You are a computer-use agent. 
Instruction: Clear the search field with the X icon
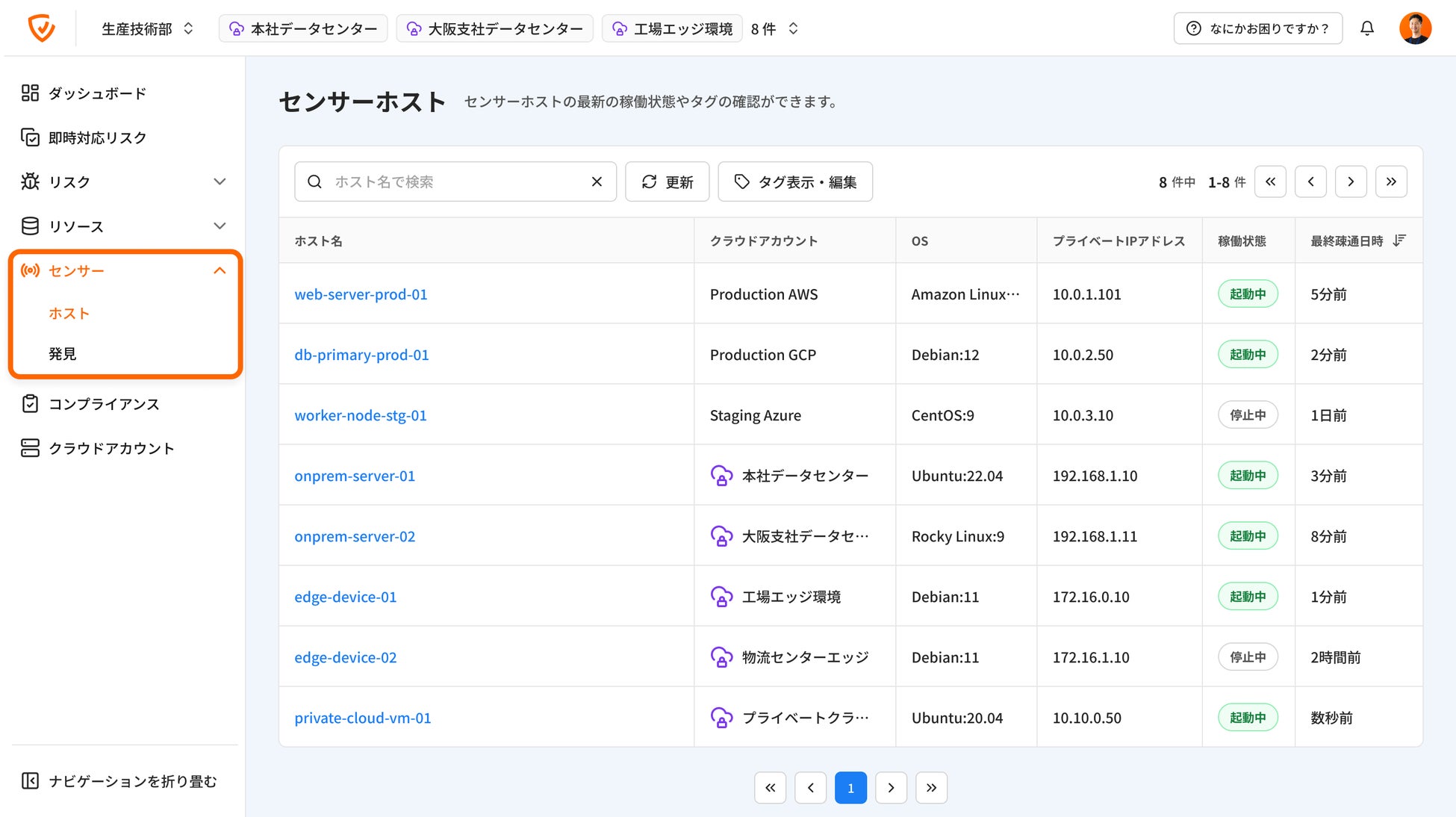tap(596, 181)
